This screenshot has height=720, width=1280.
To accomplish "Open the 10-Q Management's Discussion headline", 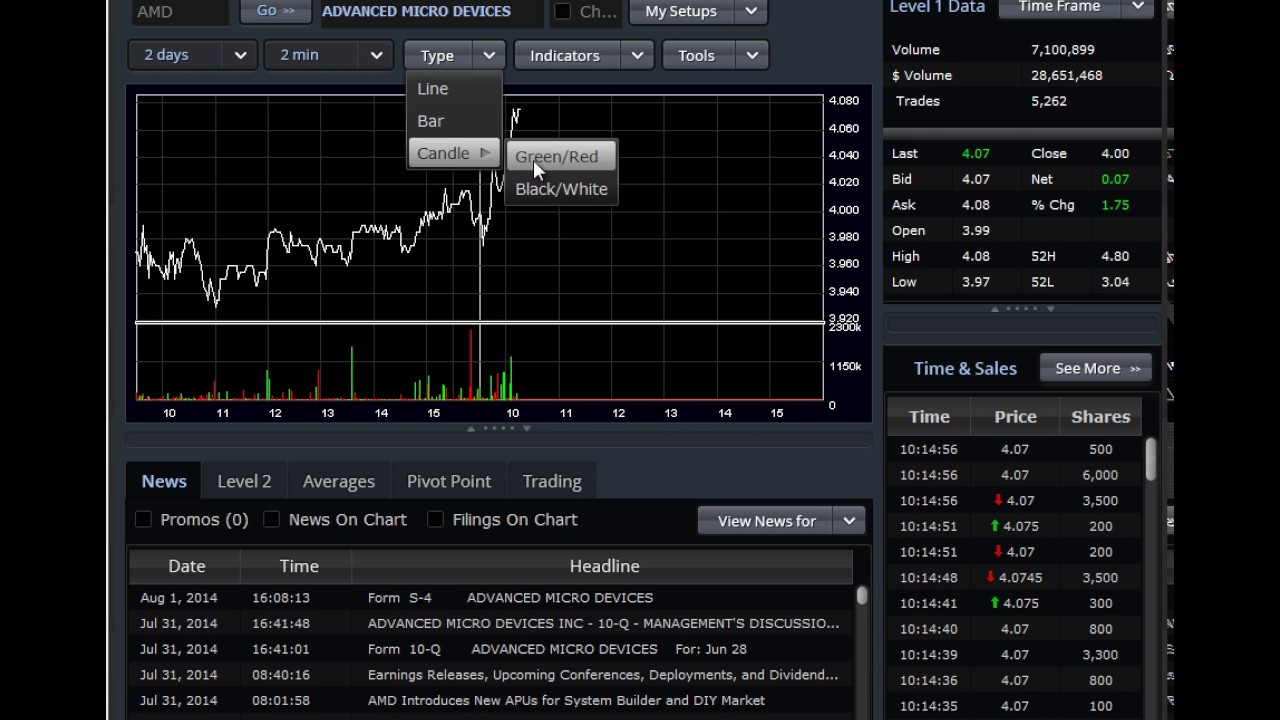I will 603,623.
